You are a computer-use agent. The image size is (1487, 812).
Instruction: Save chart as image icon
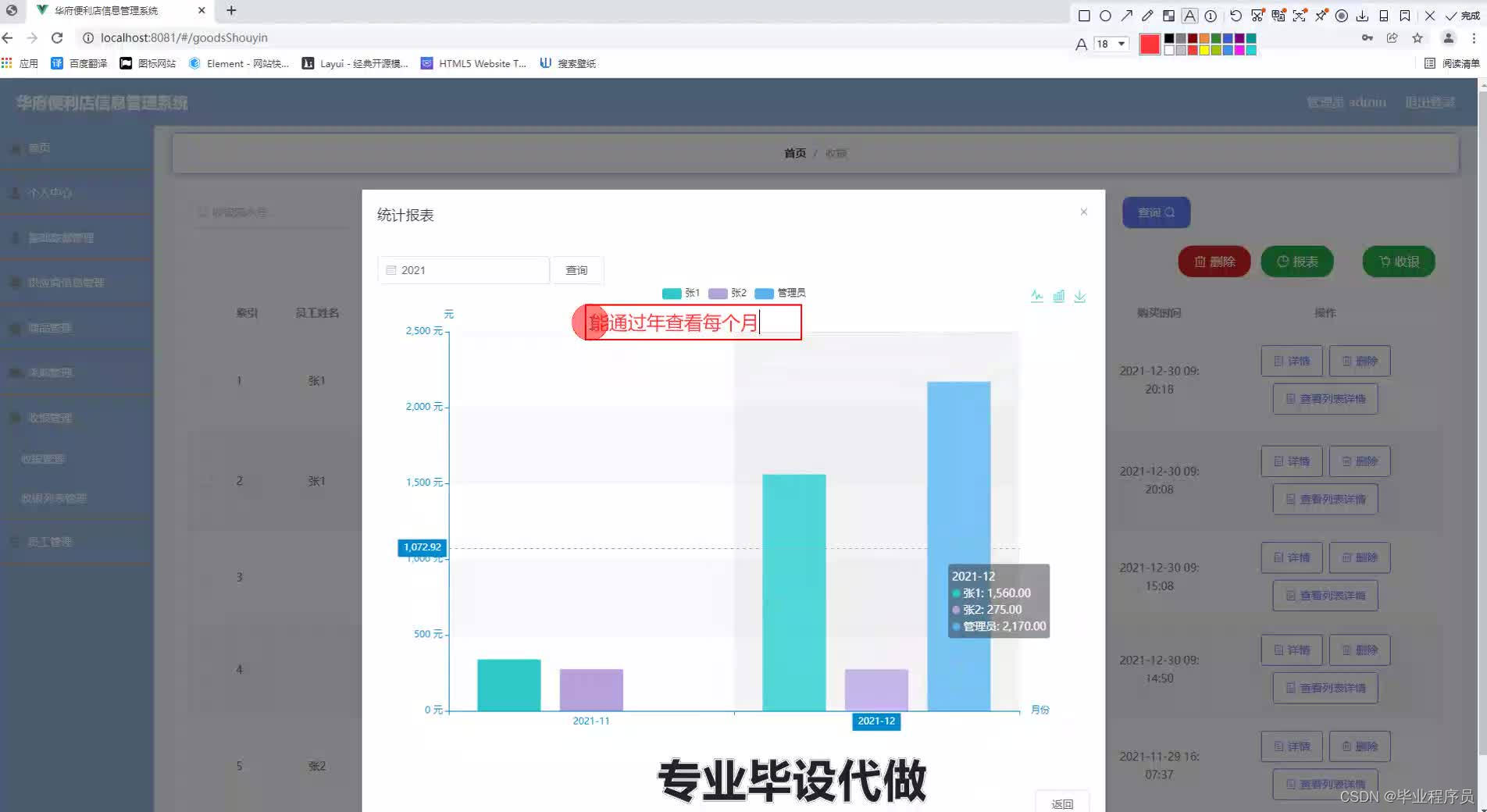pos(1080,296)
